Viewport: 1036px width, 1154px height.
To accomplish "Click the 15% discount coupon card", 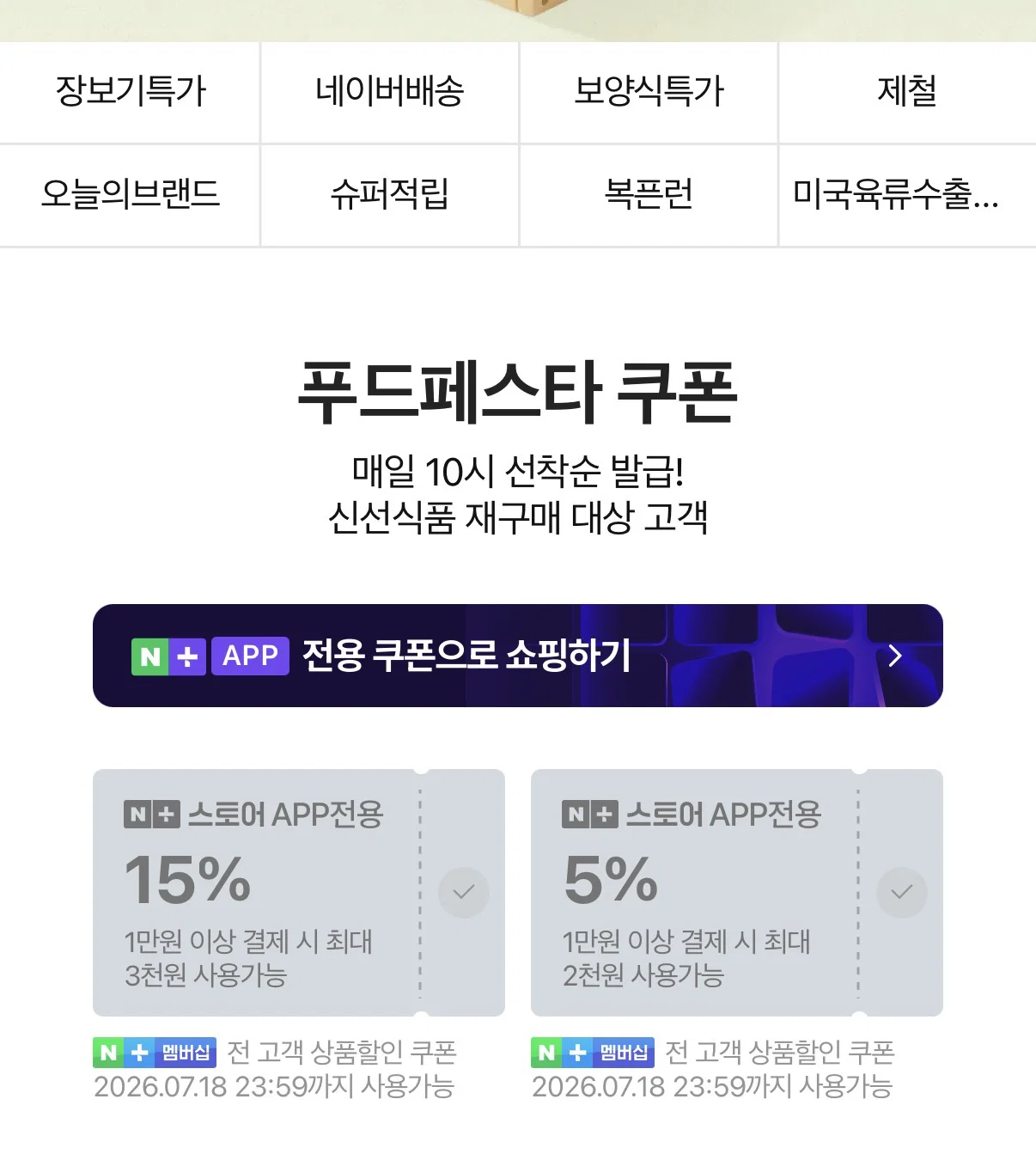I will 299,893.
